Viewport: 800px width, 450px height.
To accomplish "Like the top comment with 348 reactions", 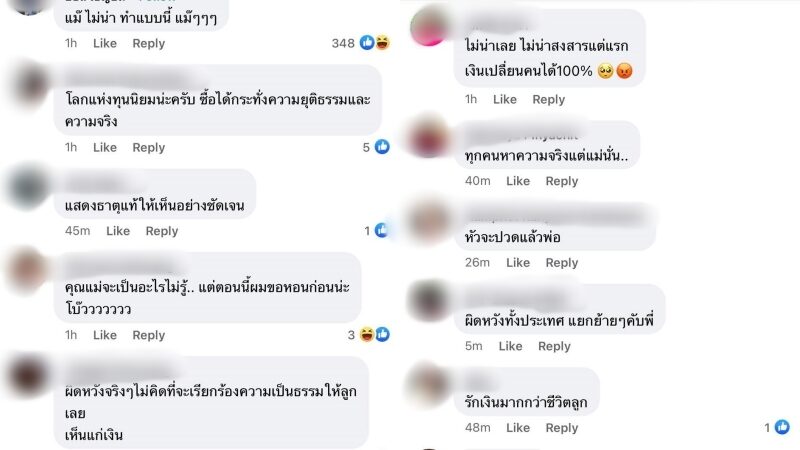I will 105,43.
